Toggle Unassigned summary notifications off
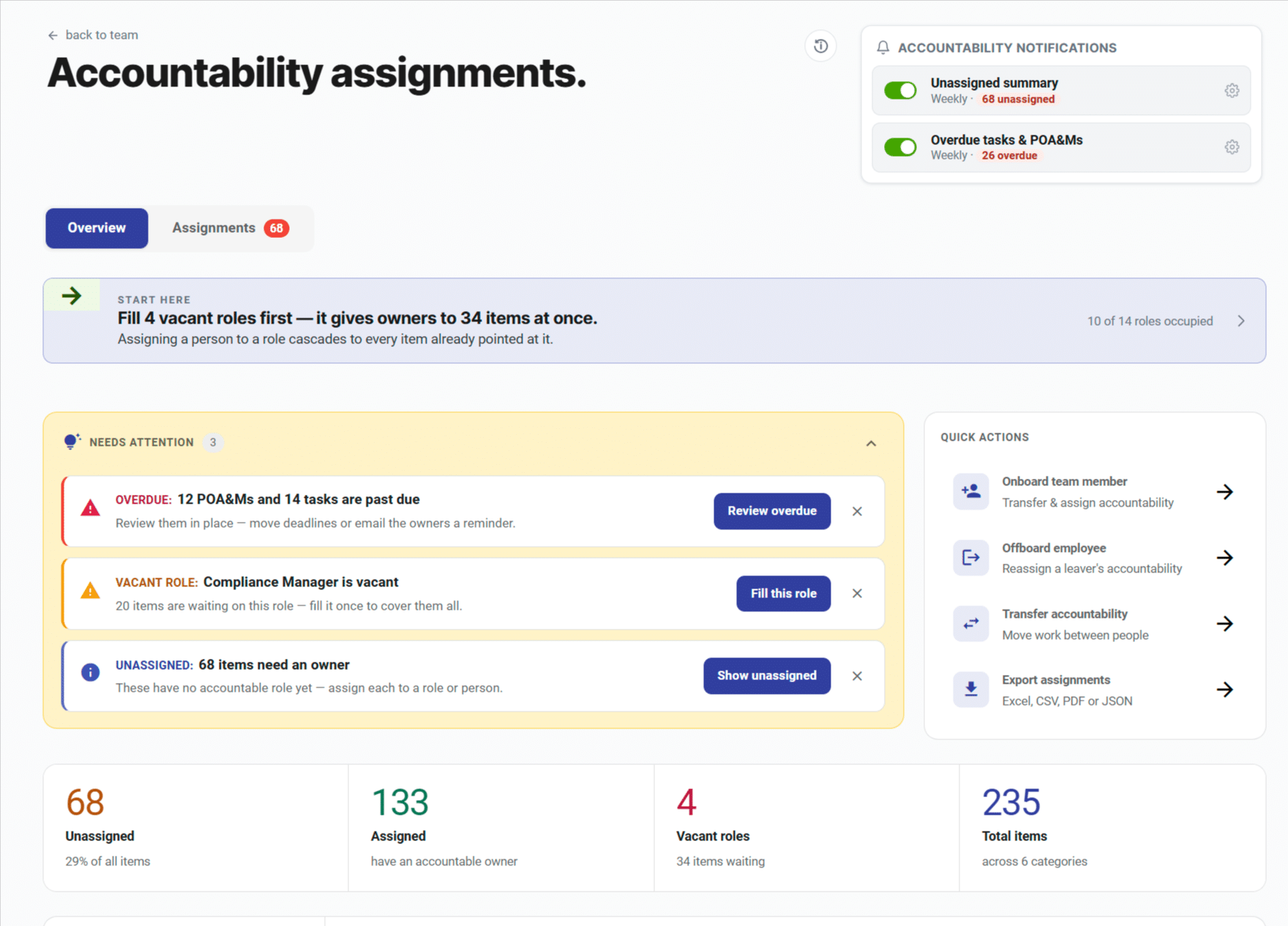This screenshot has width=1288, height=926. [x=900, y=90]
